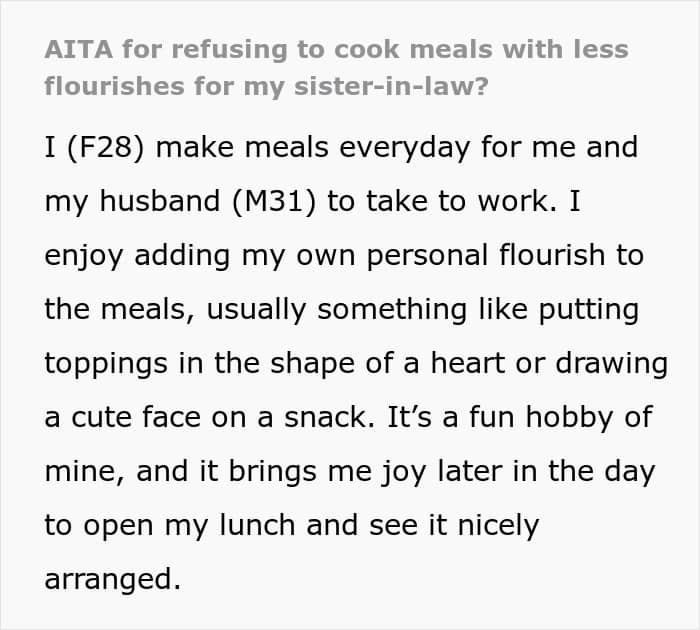This screenshot has width=700, height=630.
Task: Click the word "heart" in the paragraph
Action: (x=467, y=363)
